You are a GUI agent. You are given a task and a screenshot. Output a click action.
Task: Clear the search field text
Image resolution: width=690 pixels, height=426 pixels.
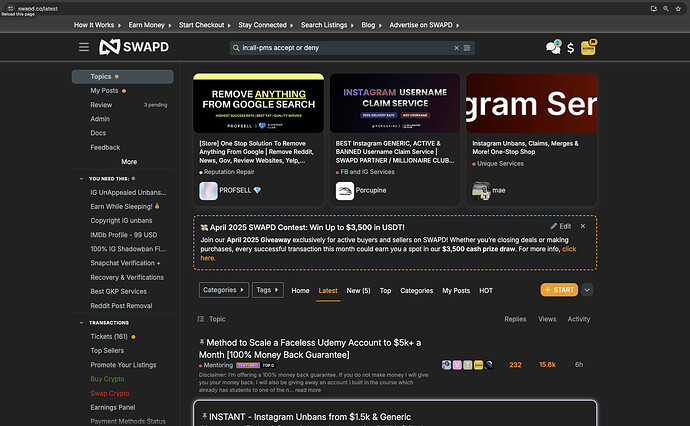coord(456,48)
